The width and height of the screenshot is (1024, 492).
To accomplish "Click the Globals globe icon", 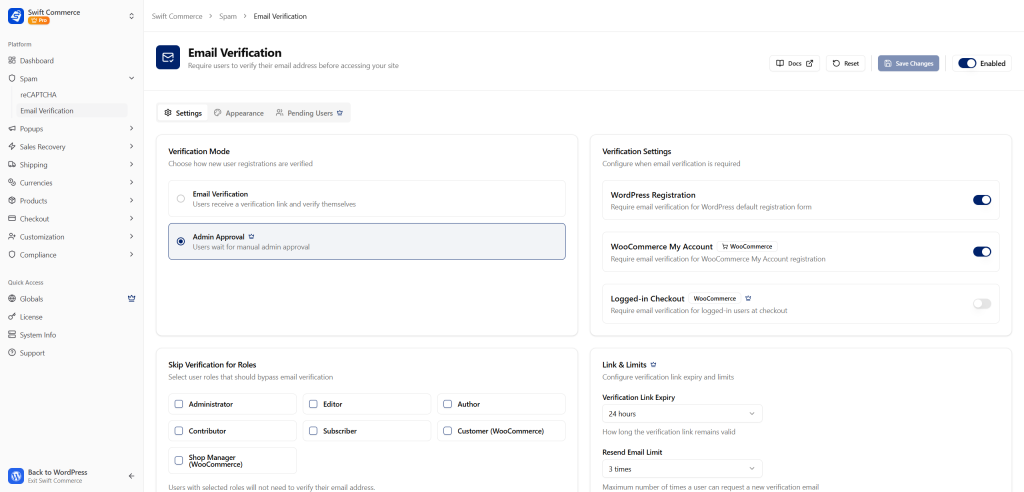I will coord(12,299).
